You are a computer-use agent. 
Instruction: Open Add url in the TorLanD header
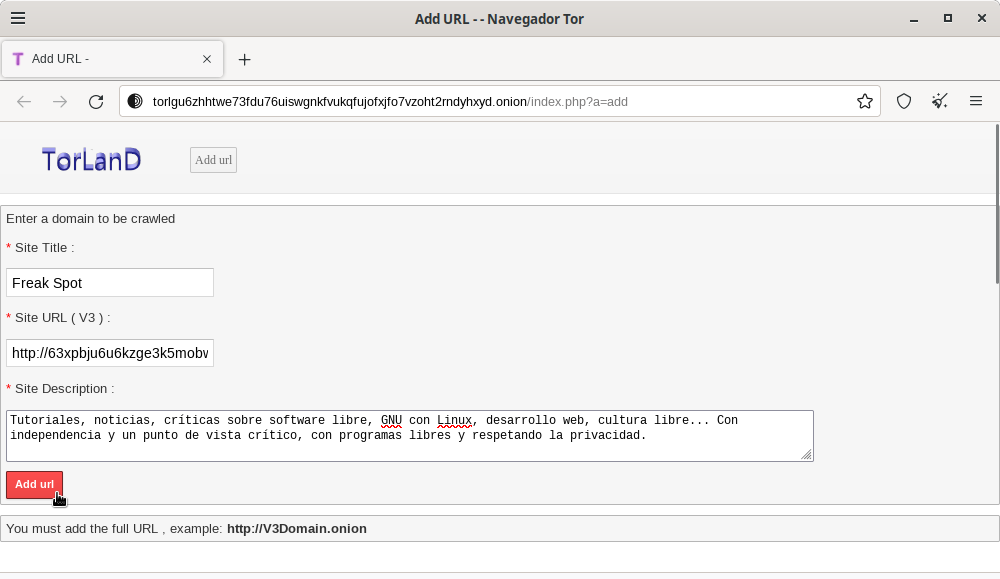click(212, 160)
